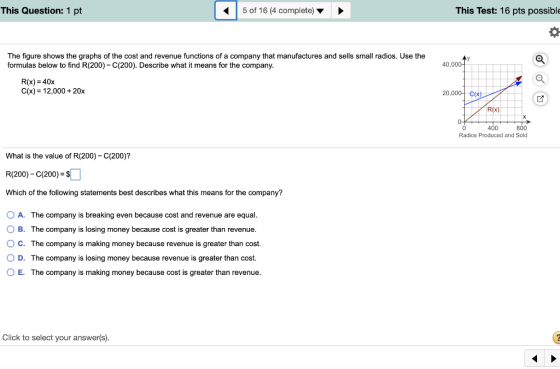Open the question list dropdown '5 of 16'
Viewport: 560px width, 369px height.
(x=284, y=10)
